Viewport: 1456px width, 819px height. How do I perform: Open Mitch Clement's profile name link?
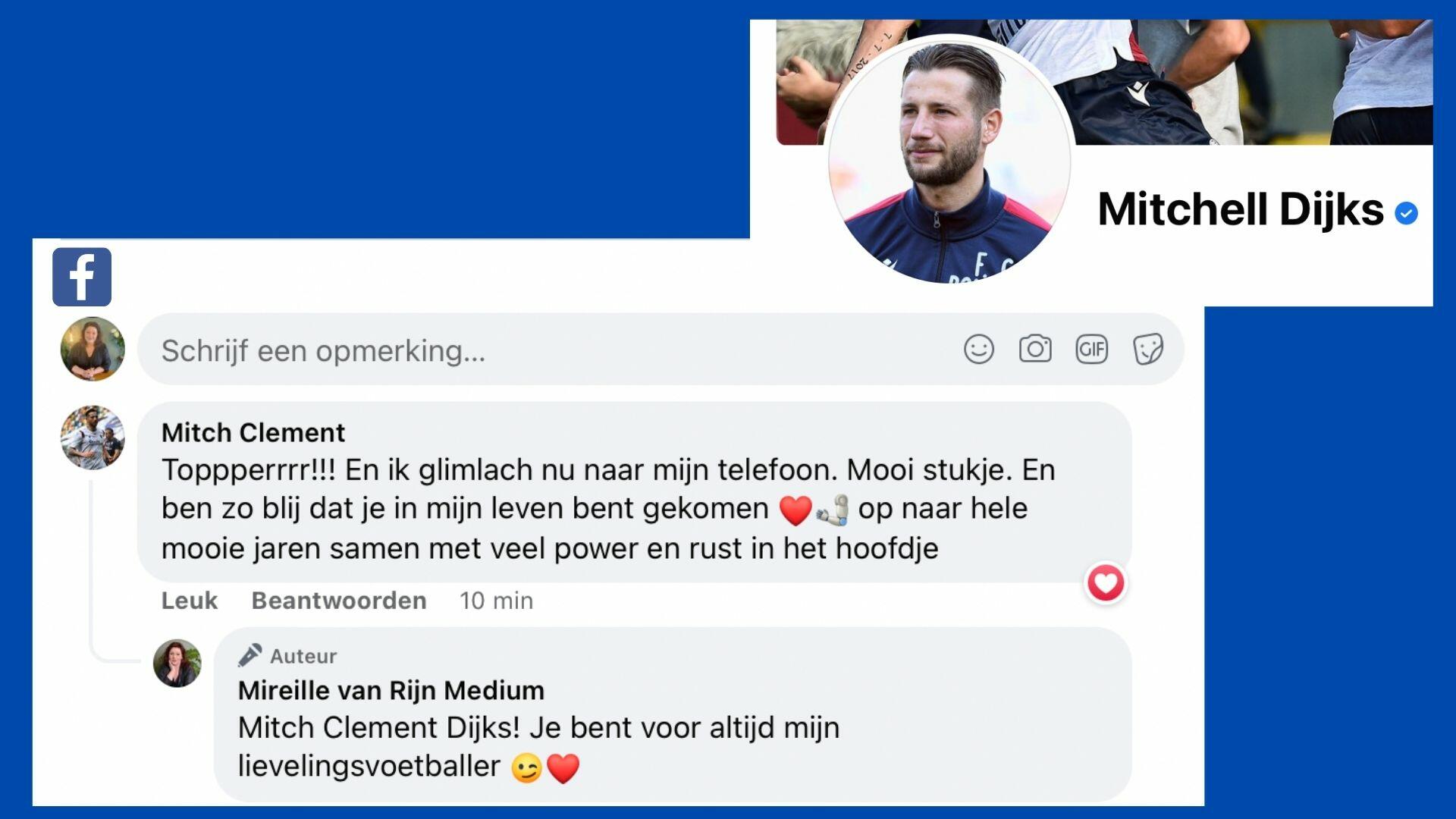click(253, 432)
